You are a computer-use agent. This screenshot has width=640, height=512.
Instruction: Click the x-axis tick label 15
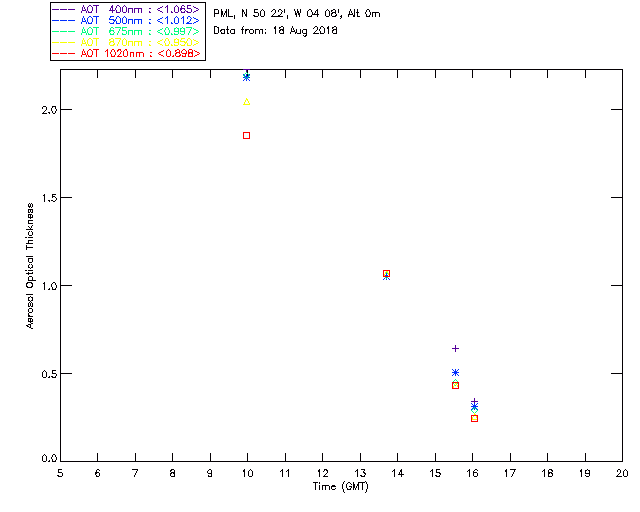435,473
